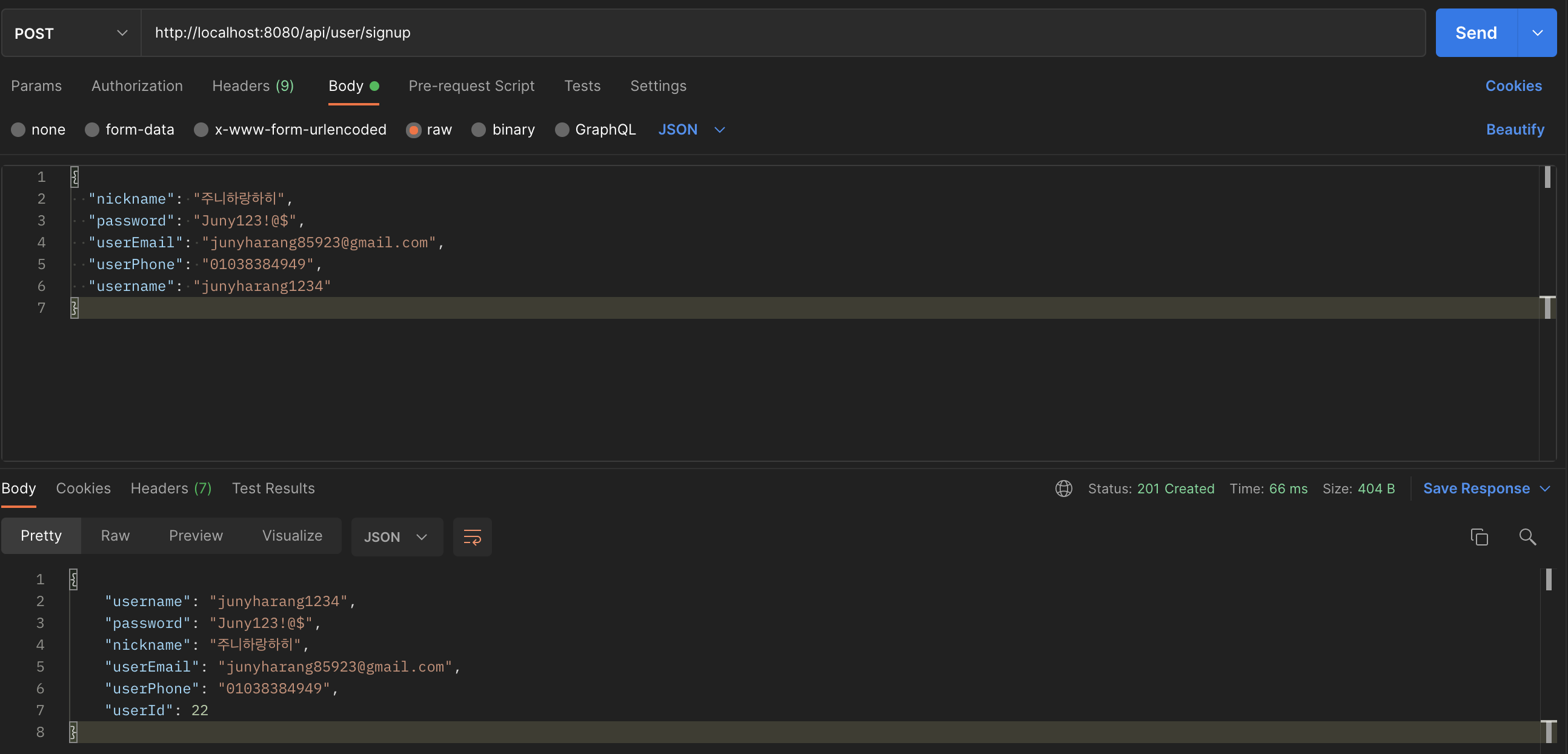
Task: Choose the binary body option
Action: coord(479,130)
